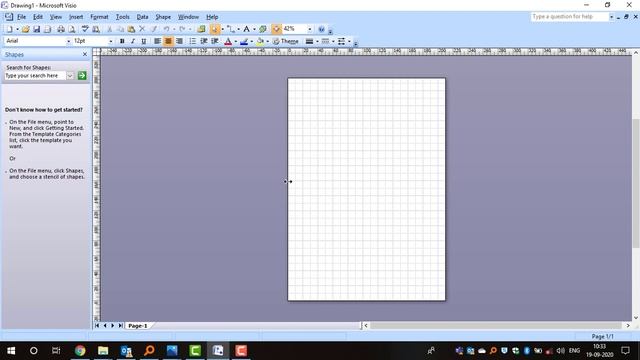Select the Format Painter brush
Viewport: 640px width, 360px height.
(153, 29)
